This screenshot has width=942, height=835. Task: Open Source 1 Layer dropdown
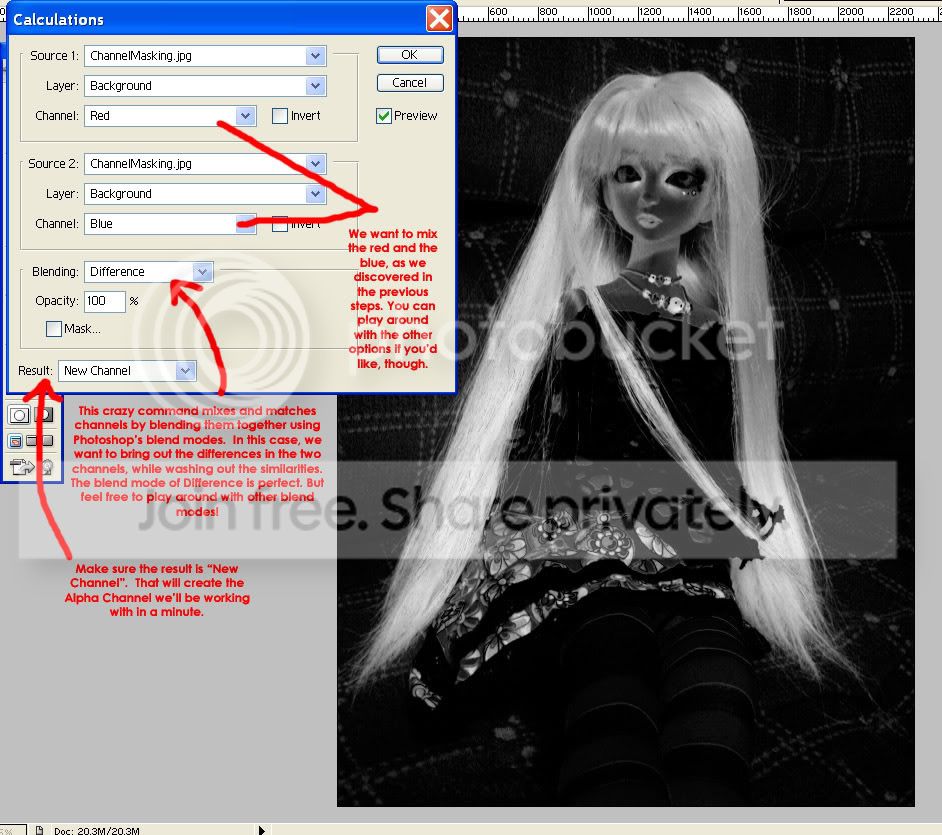[315, 86]
